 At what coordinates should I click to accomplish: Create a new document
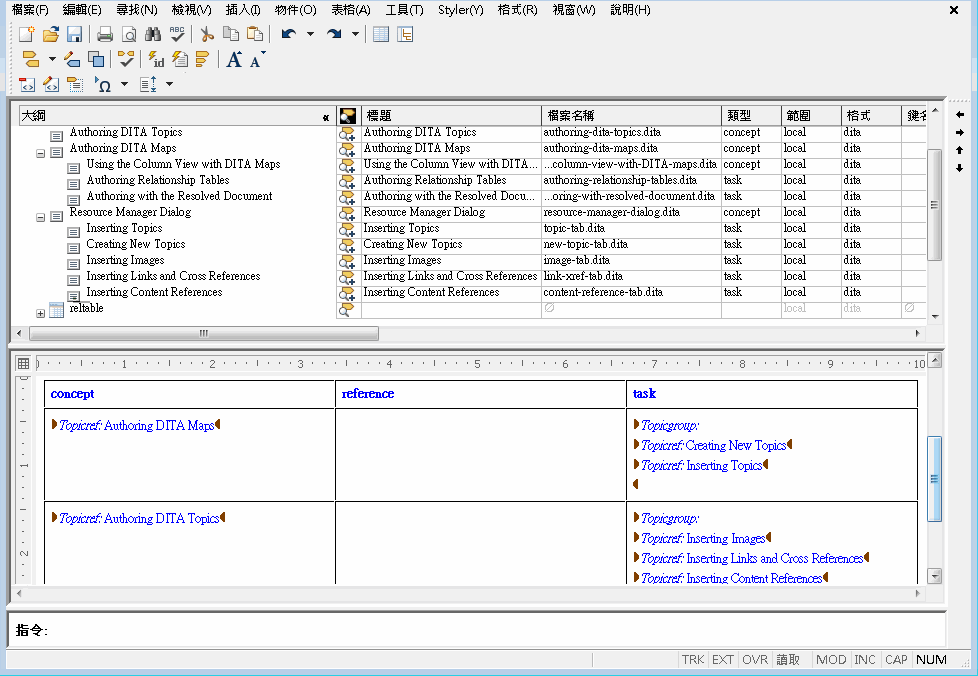(27, 34)
